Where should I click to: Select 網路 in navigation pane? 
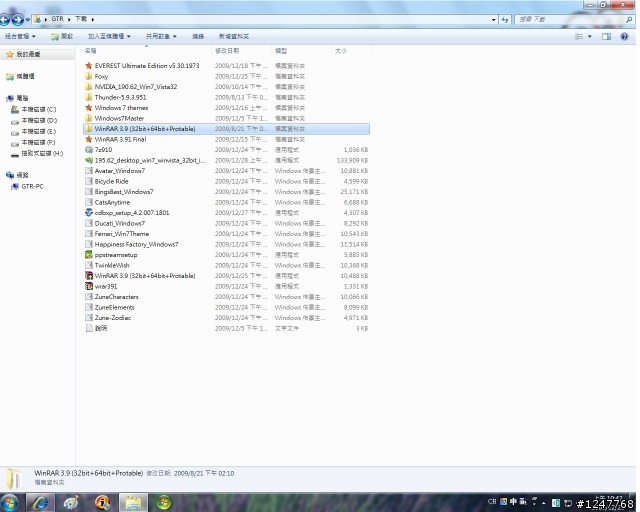click(18, 175)
